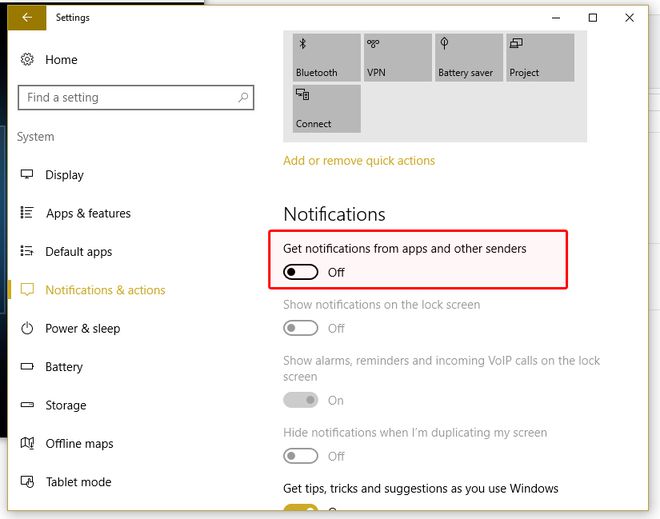Toggle Get notifications from apps and other senders
Viewport: 660px width, 519px height.
pos(301,272)
